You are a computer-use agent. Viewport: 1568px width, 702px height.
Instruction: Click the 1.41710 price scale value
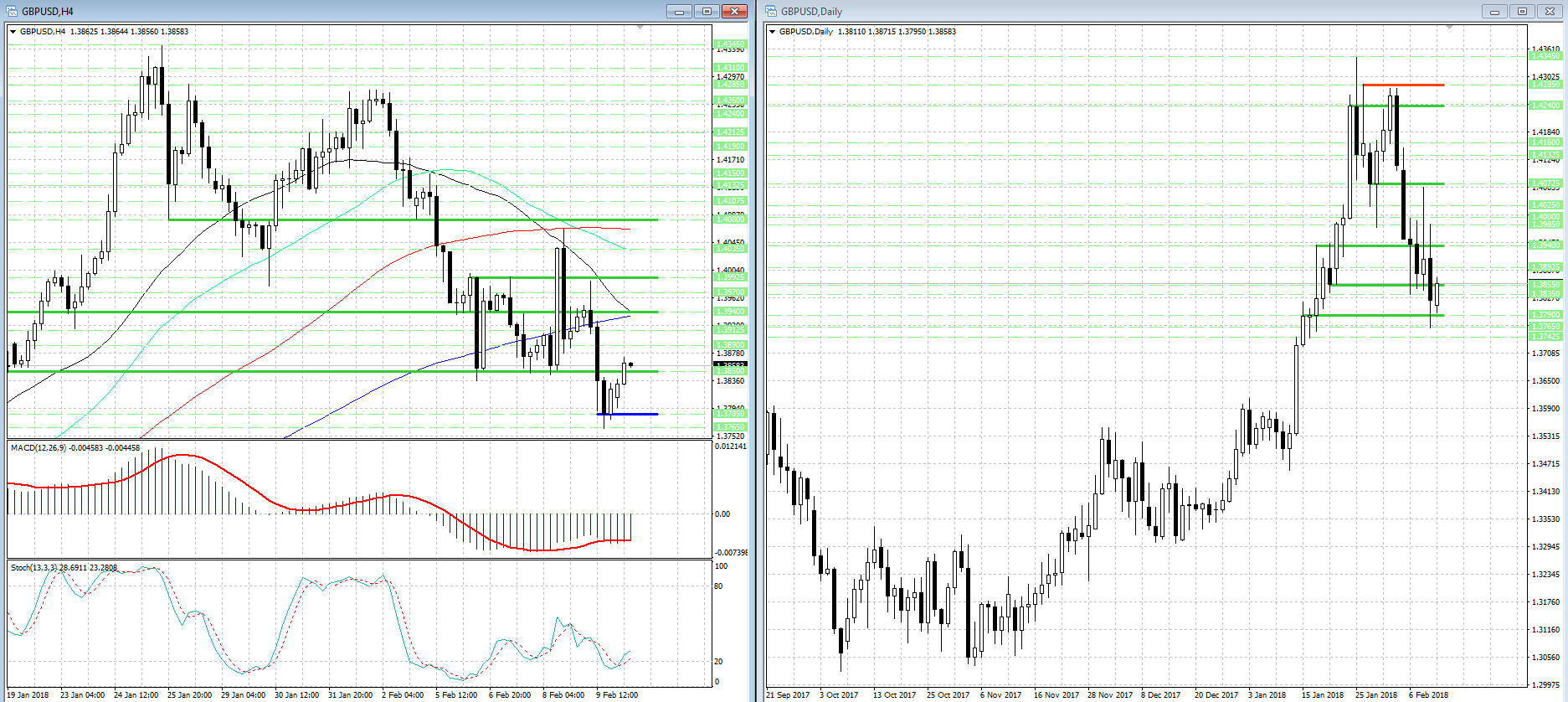tap(731, 159)
